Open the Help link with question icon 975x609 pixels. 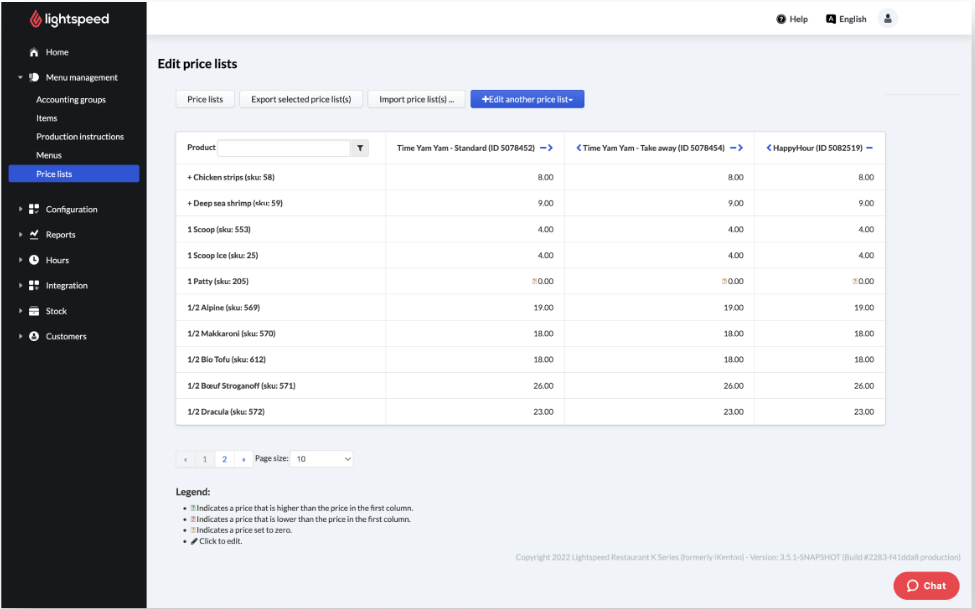tap(792, 19)
